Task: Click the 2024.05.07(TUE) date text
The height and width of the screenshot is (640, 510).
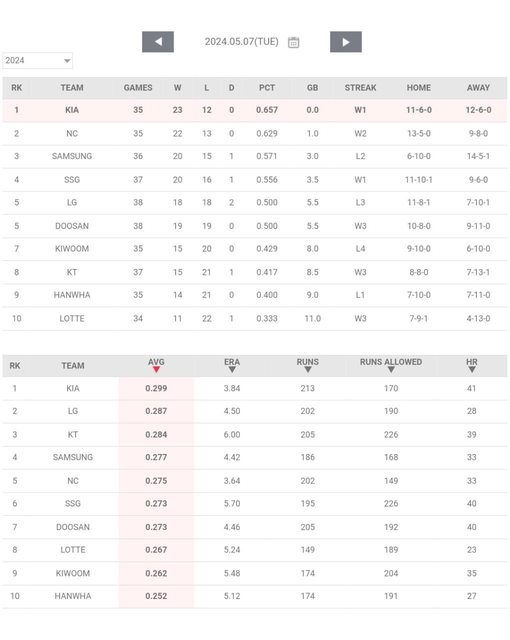Action: pyautogui.click(x=242, y=42)
